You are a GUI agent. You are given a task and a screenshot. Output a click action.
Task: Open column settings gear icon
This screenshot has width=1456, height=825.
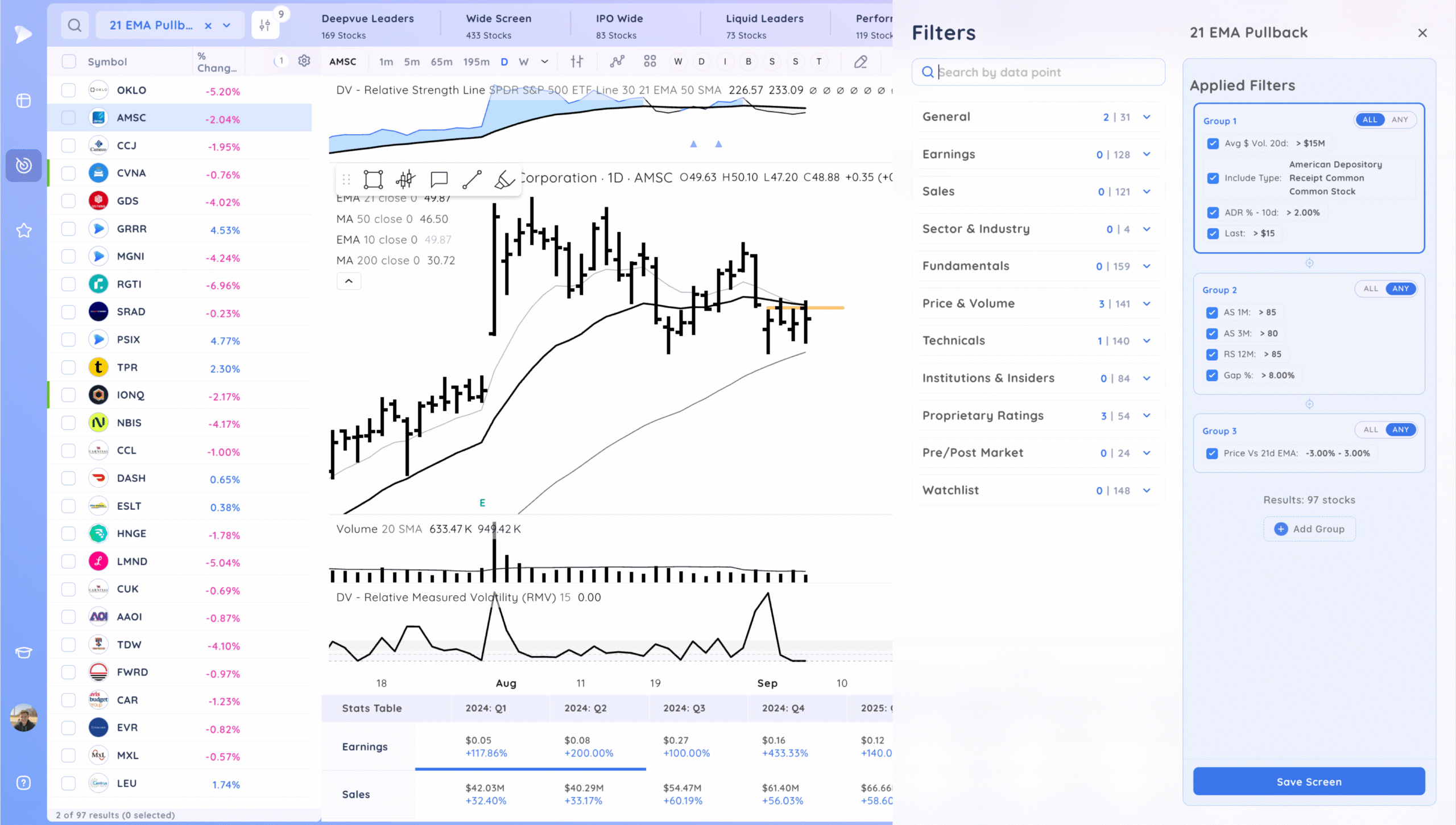click(304, 61)
